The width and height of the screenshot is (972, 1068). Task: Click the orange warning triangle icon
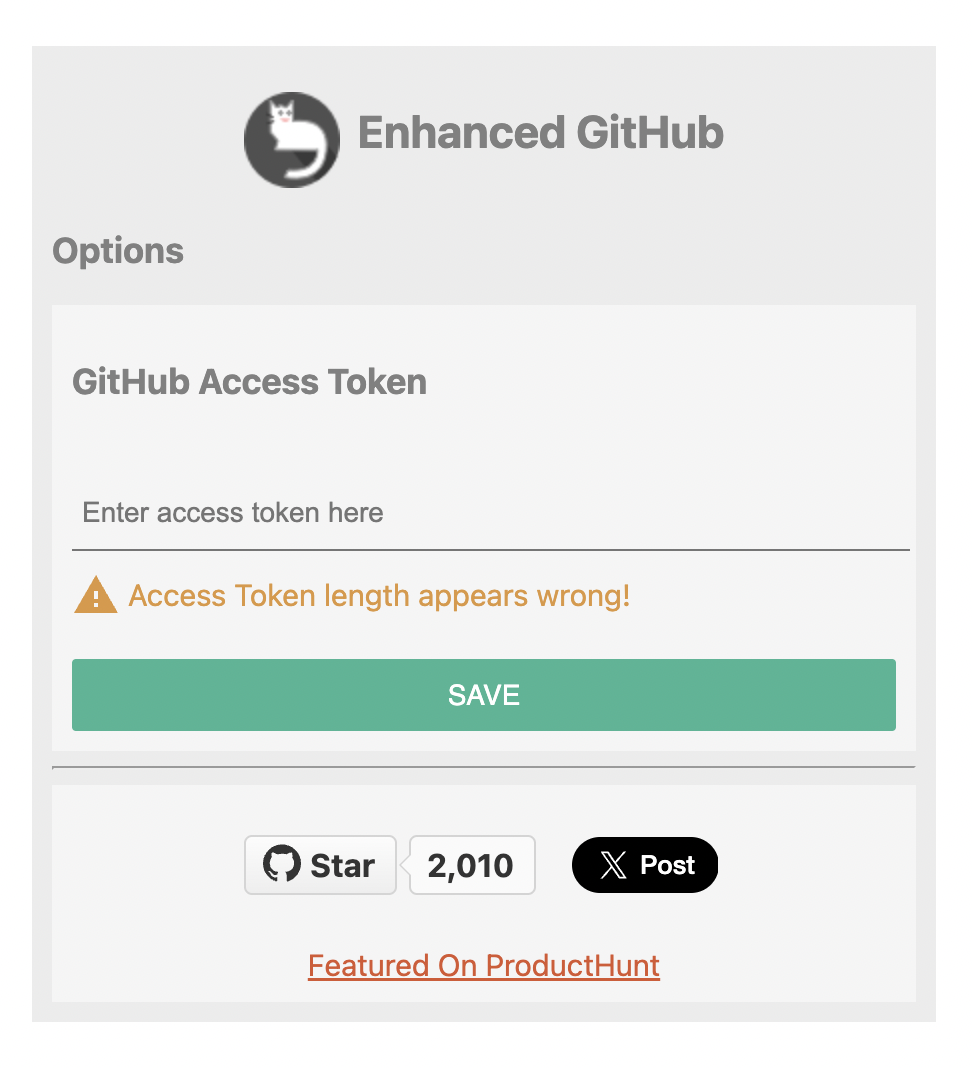click(96, 596)
